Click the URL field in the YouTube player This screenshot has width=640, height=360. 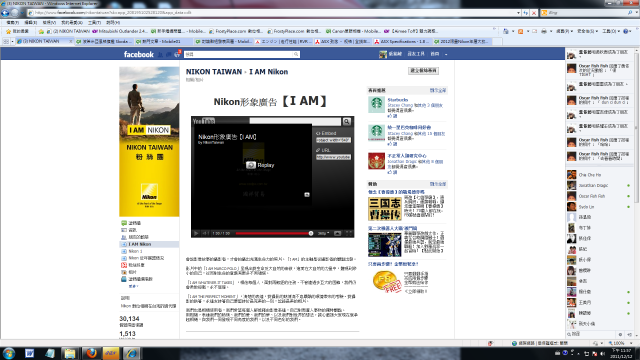click(x=333, y=157)
